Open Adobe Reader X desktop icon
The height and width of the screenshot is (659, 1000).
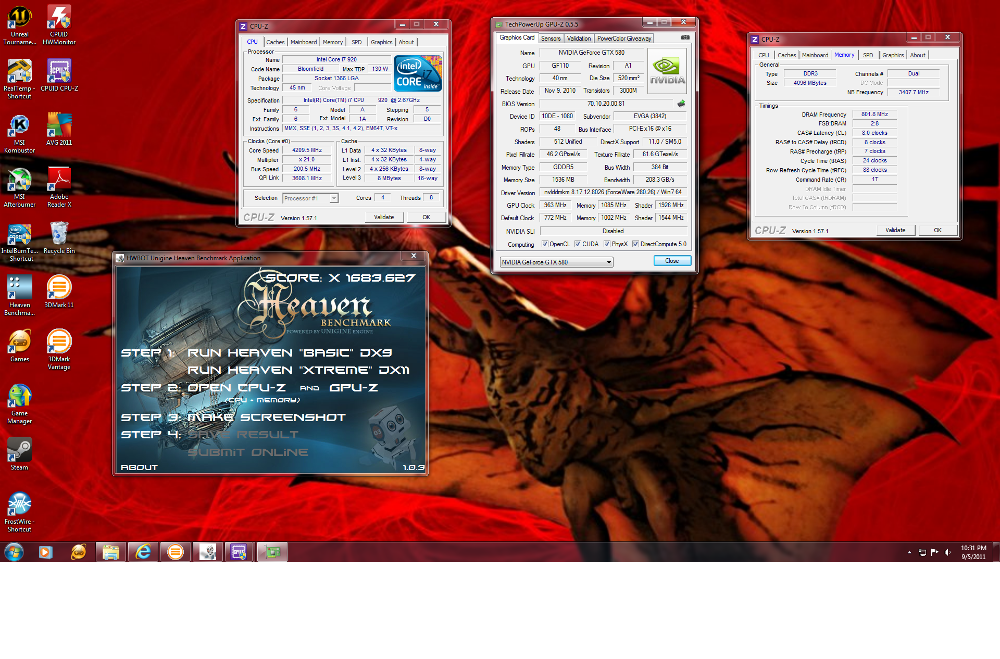[x=59, y=188]
